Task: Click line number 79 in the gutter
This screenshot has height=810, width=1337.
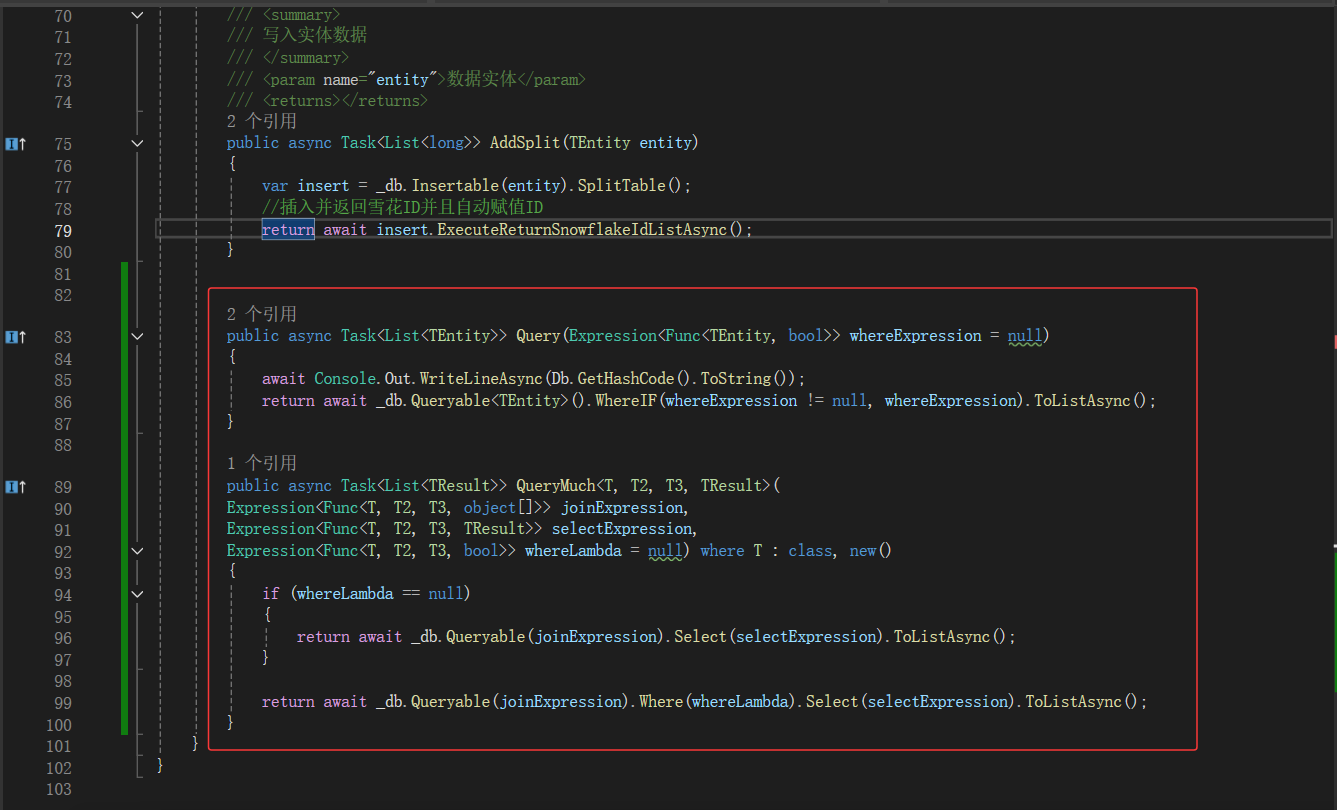Action: coord(63,230)
